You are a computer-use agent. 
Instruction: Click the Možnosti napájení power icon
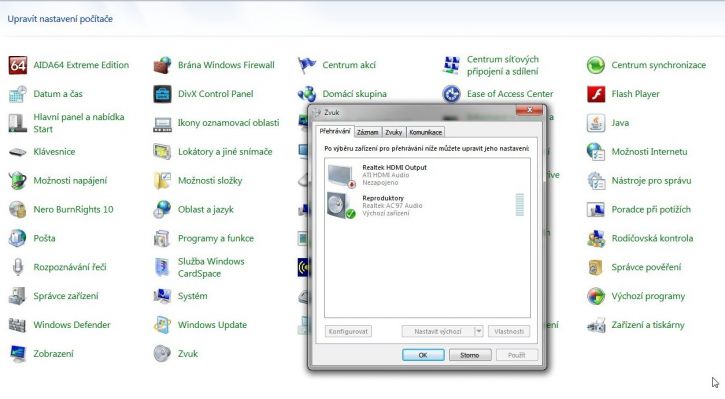[x=18, y=181]
